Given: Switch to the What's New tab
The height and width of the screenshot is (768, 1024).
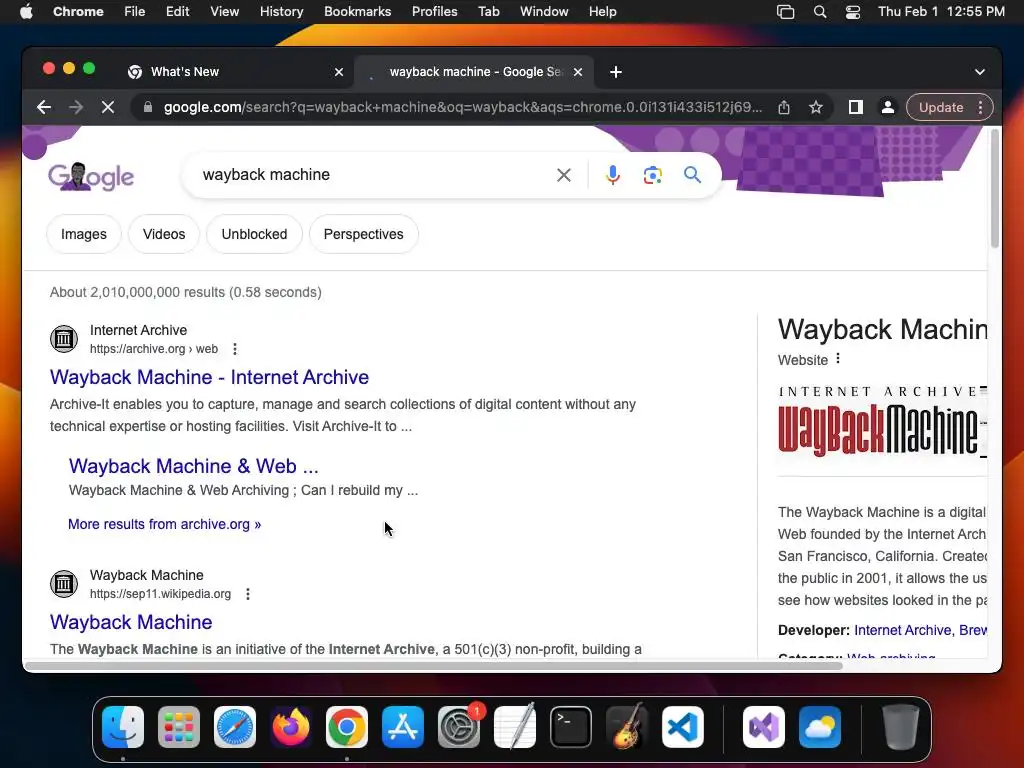Looking at the screenshot, I should tap(235, 72).
